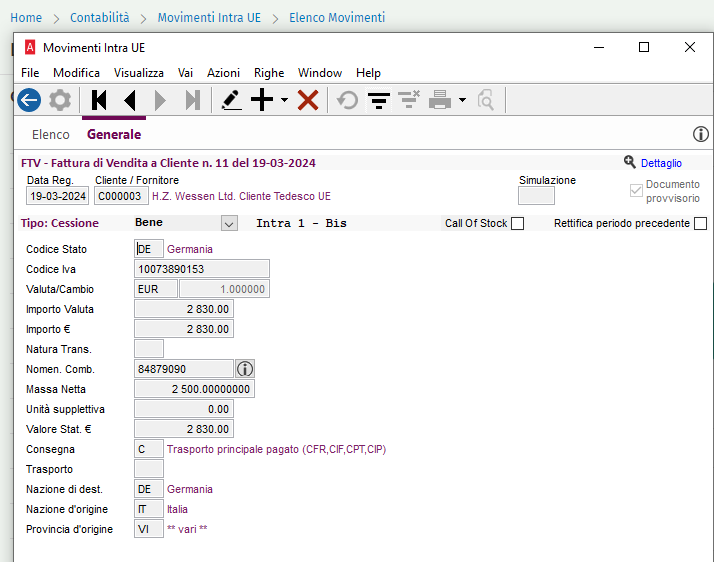Click the Valore Stat. € field
714x562 pixels.
coord(184,429)
